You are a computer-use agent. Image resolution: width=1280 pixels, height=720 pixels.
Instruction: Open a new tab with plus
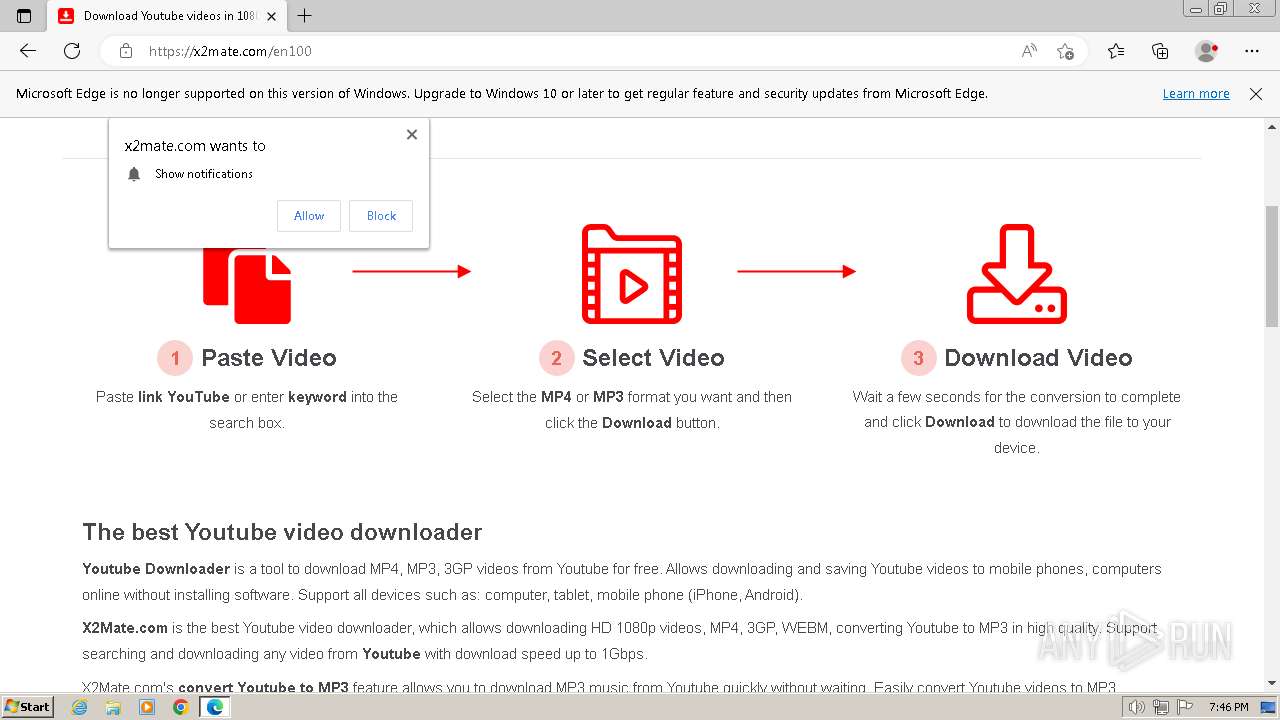[x=305, y=15]
